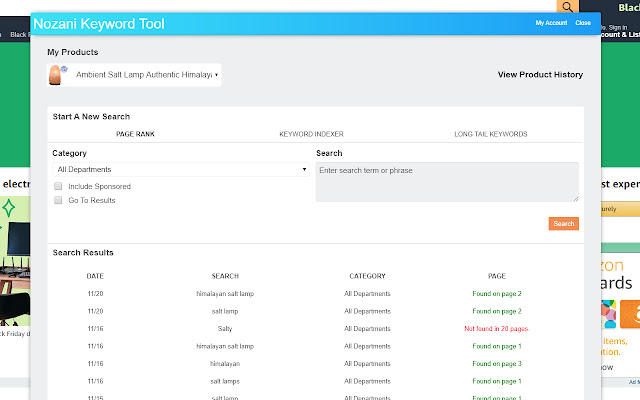640x400 pixels.
Task: Click the Search Results heading
Action: 83,253
